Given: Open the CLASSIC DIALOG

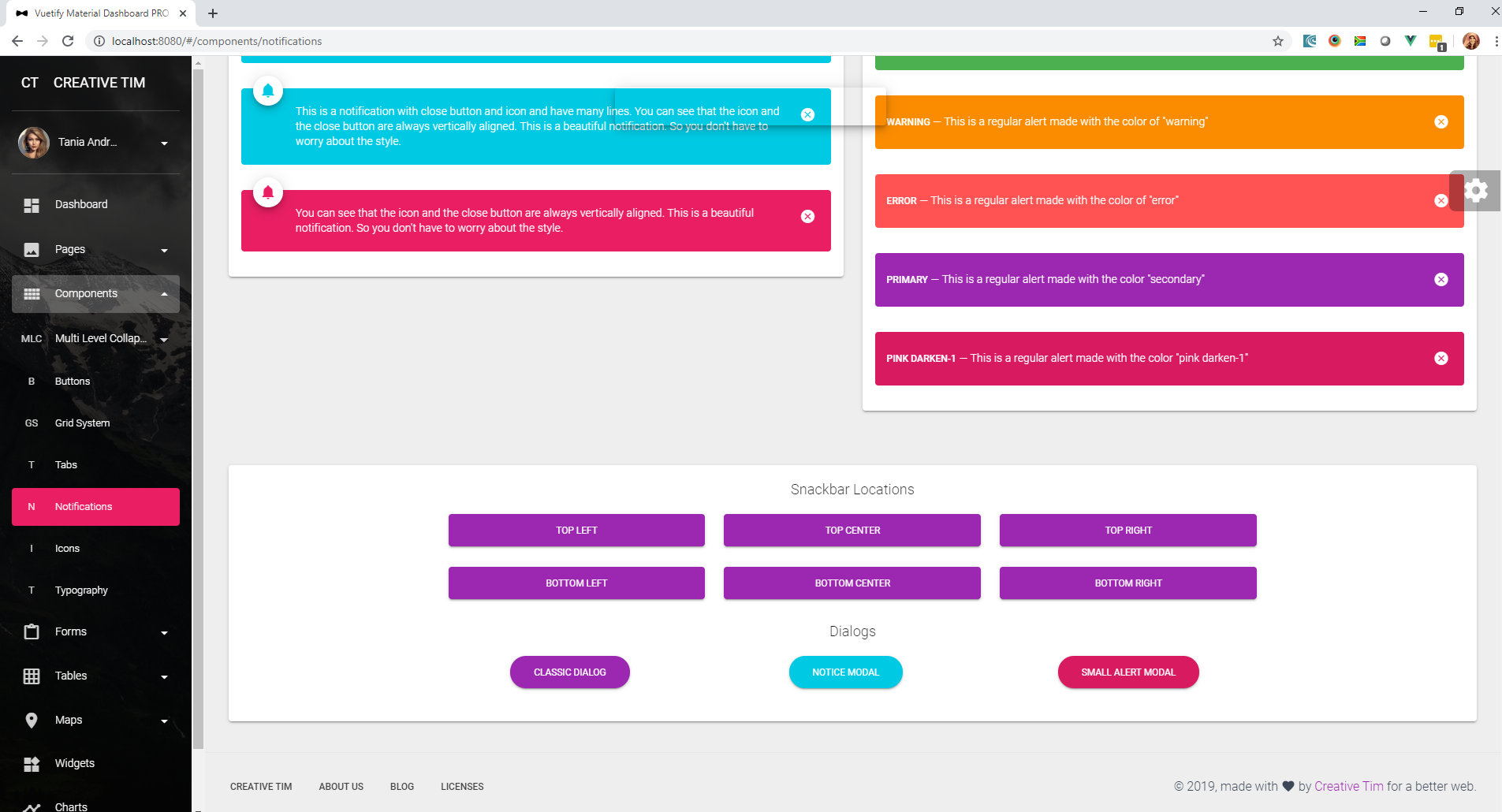Looking at the screenshot, I should [570, 672].
